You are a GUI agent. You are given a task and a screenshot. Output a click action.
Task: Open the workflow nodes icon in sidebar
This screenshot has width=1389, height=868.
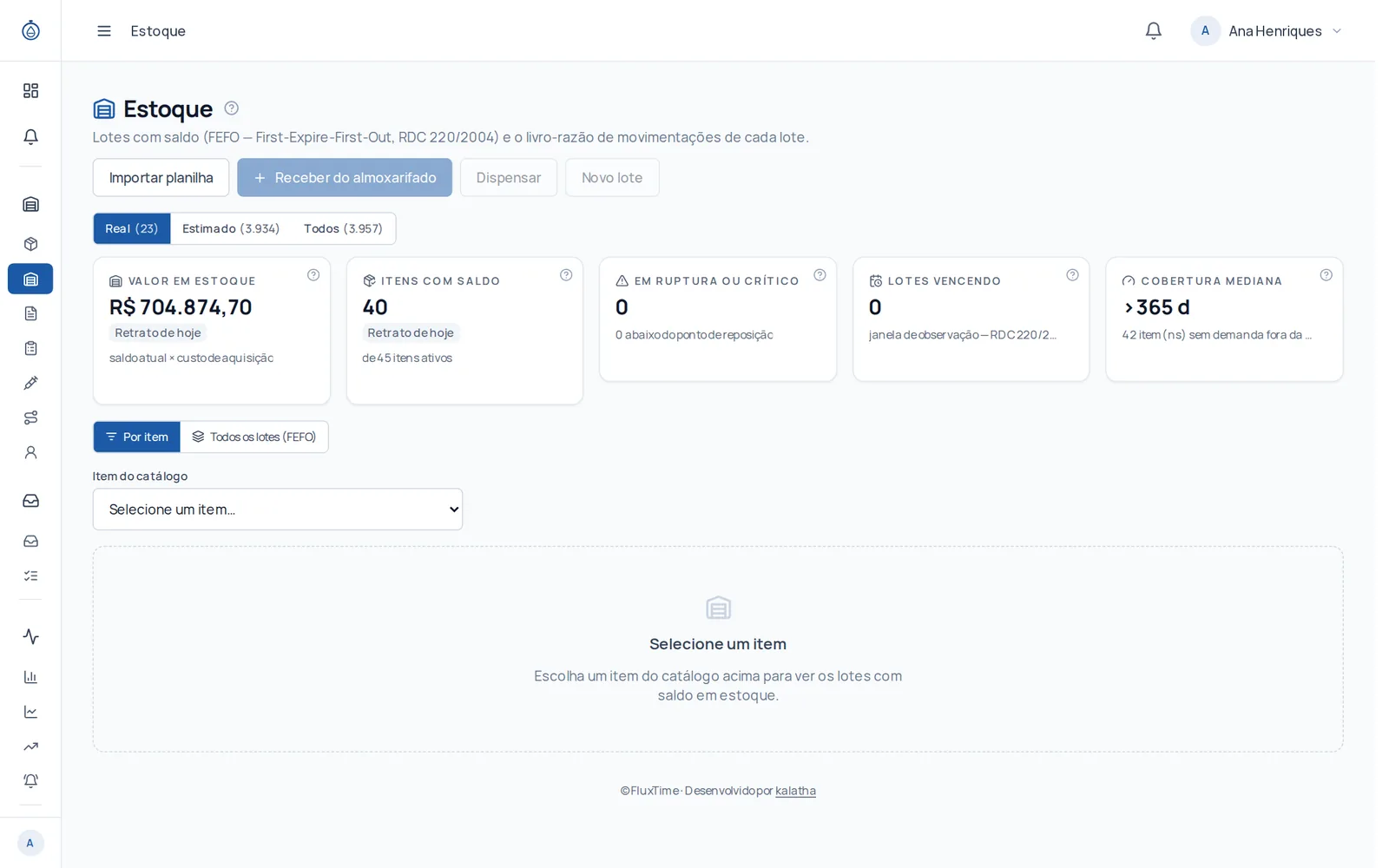click(30, 418)
